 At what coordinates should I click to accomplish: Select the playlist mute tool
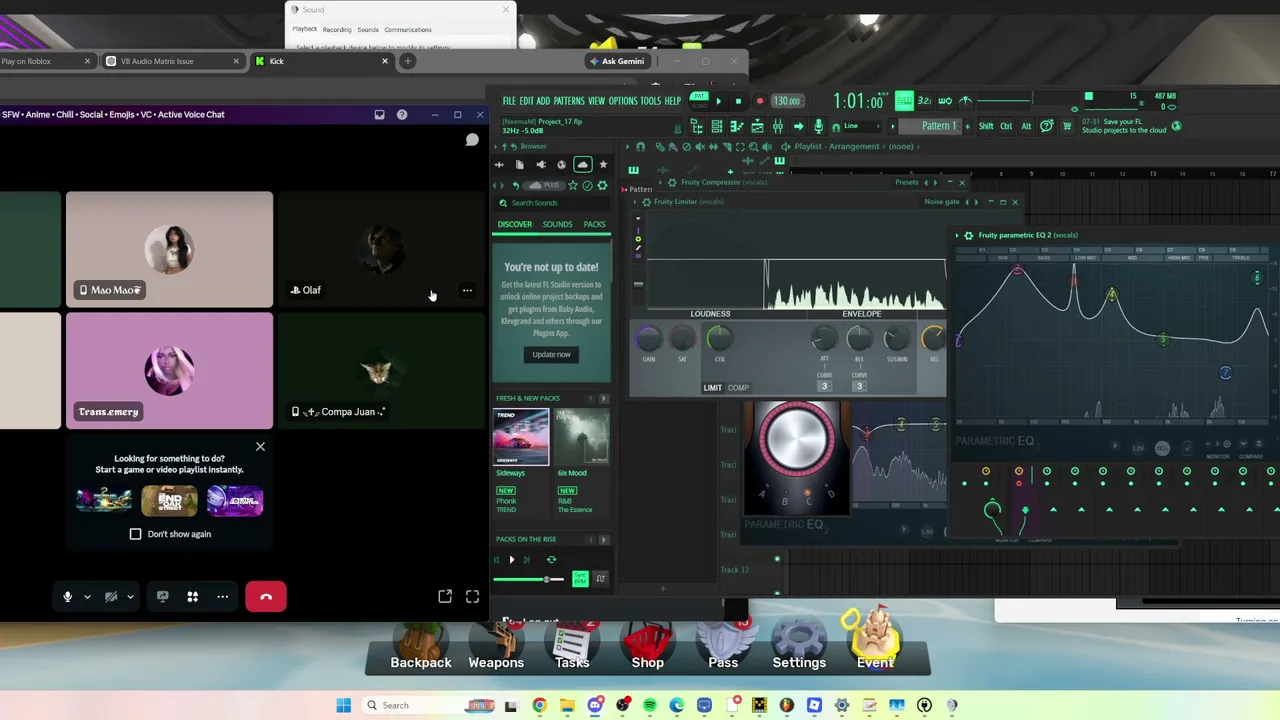pyautogui.click(x=699, y=147)
